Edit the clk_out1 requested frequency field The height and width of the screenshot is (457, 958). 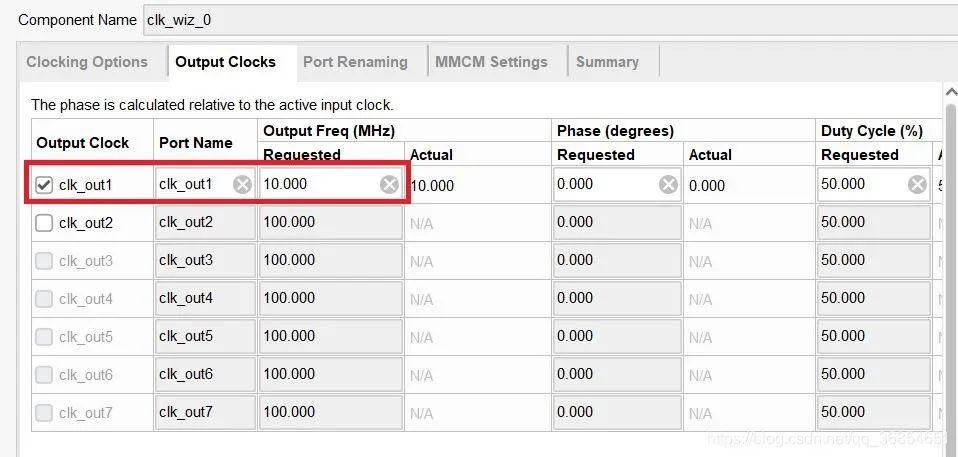315,185
